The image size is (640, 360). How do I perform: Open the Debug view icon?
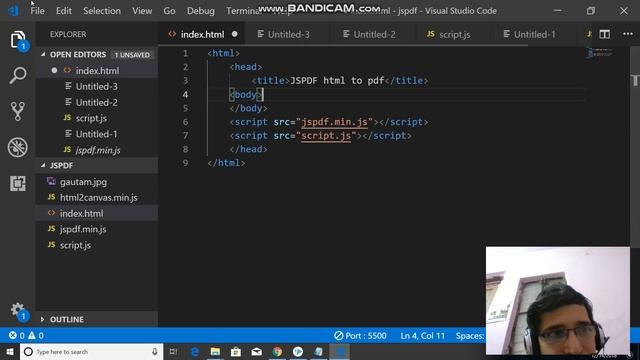(18, 147)
